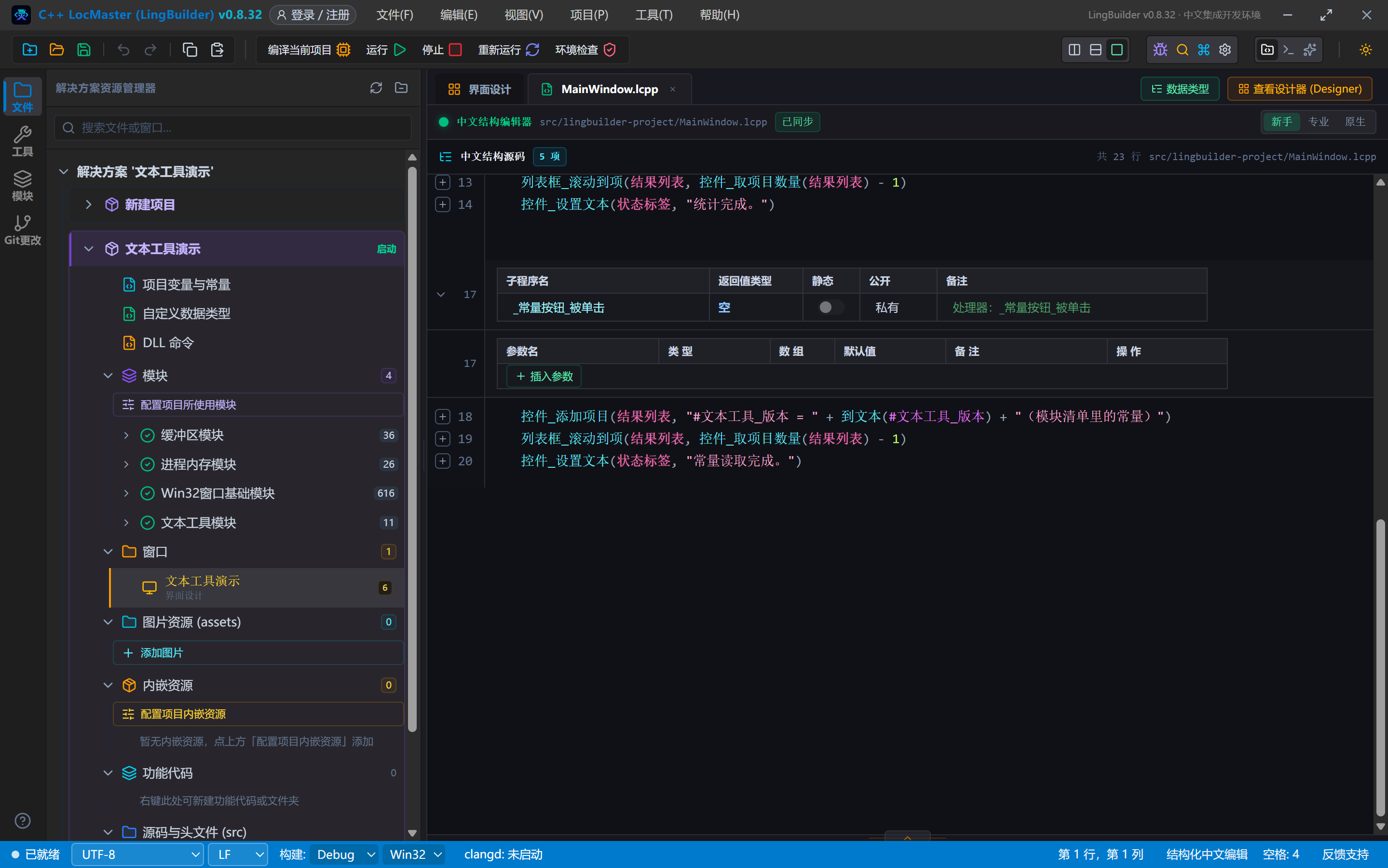Open the Debug build configuration dropdown

[344, 854]
